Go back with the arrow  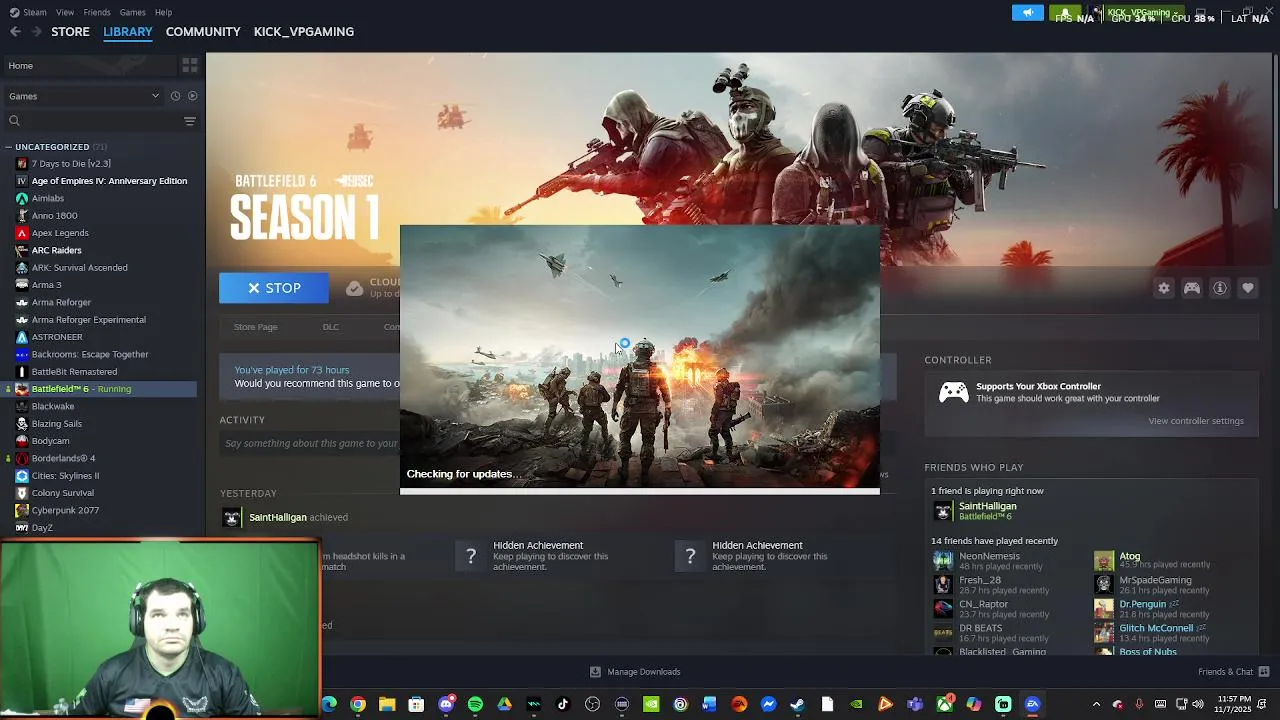pos(15,32)
